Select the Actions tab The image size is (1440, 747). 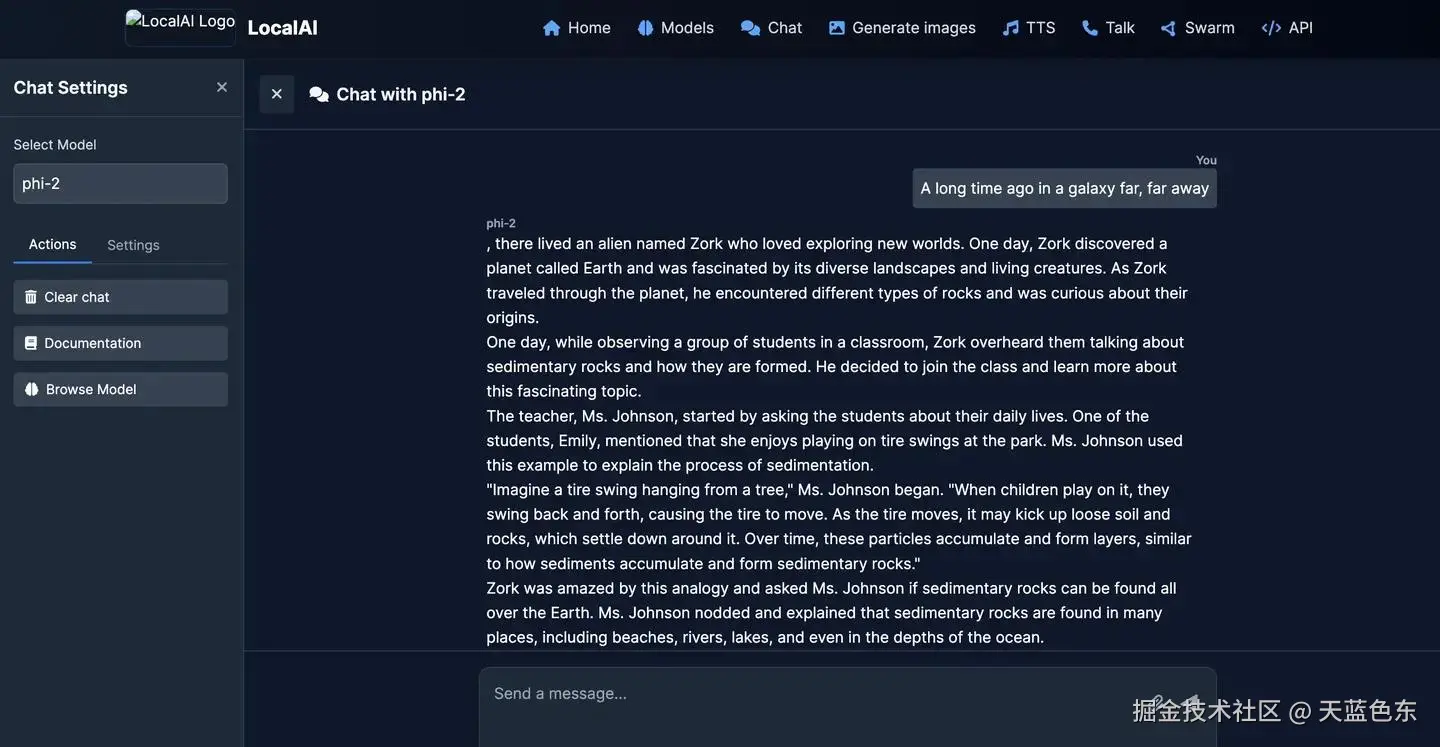point(52,245)
